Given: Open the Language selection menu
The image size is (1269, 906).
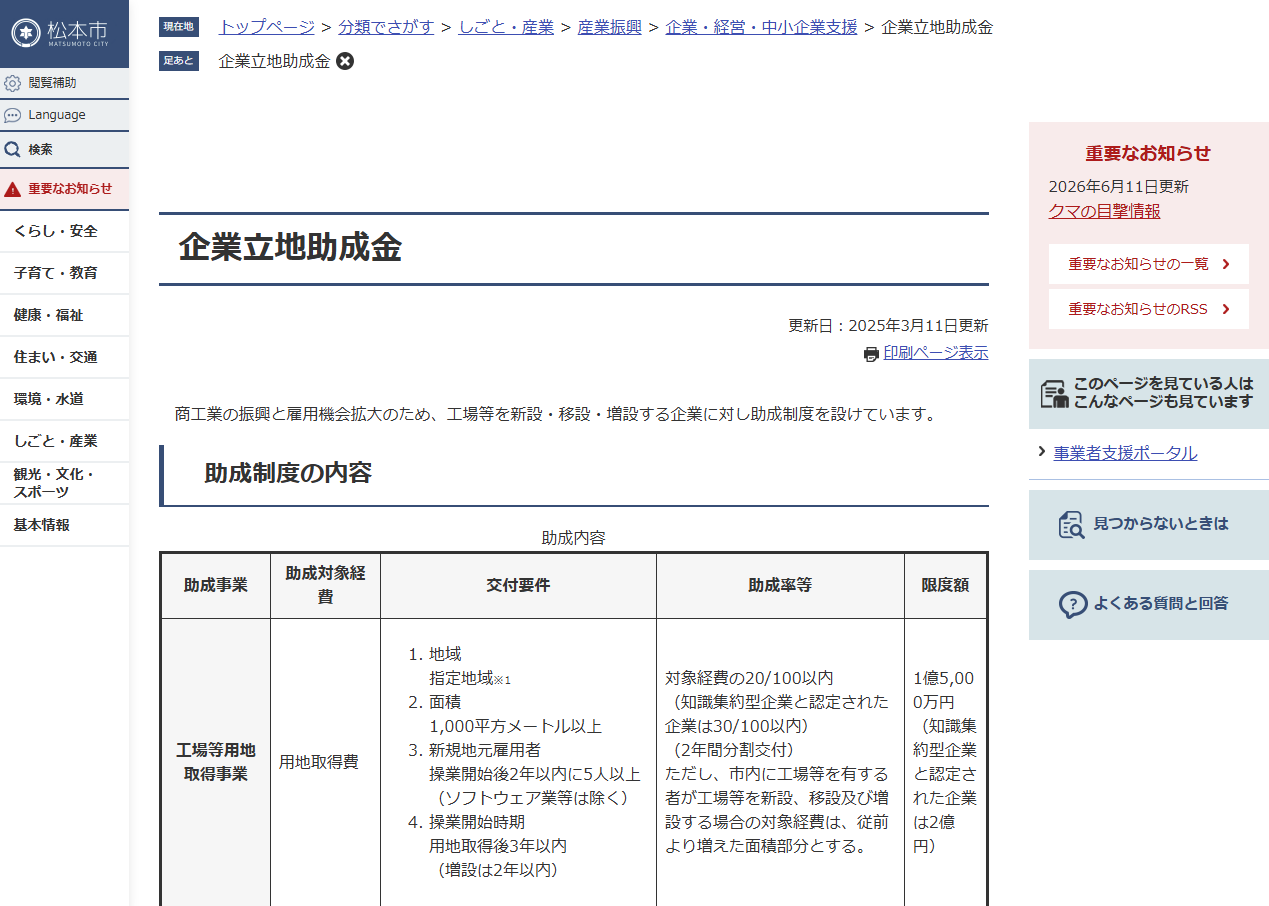Looking at the screenshot, I should point(65,115).
